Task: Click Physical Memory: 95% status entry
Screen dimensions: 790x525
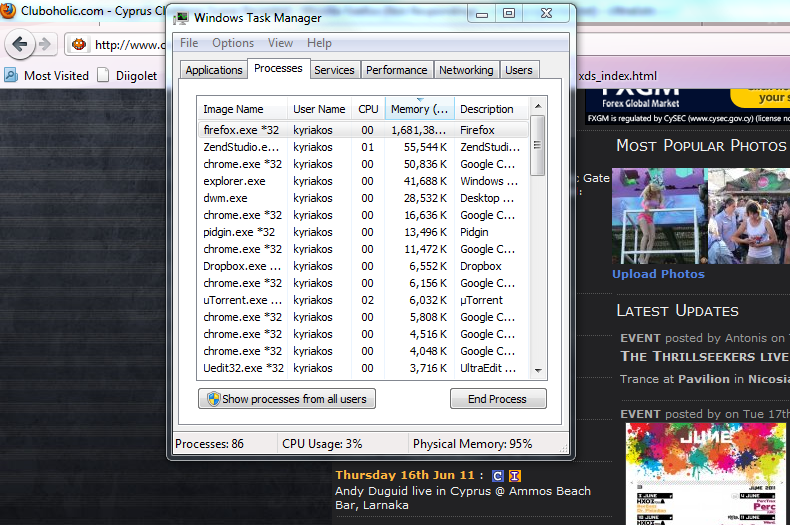Action: coord(473,444)
